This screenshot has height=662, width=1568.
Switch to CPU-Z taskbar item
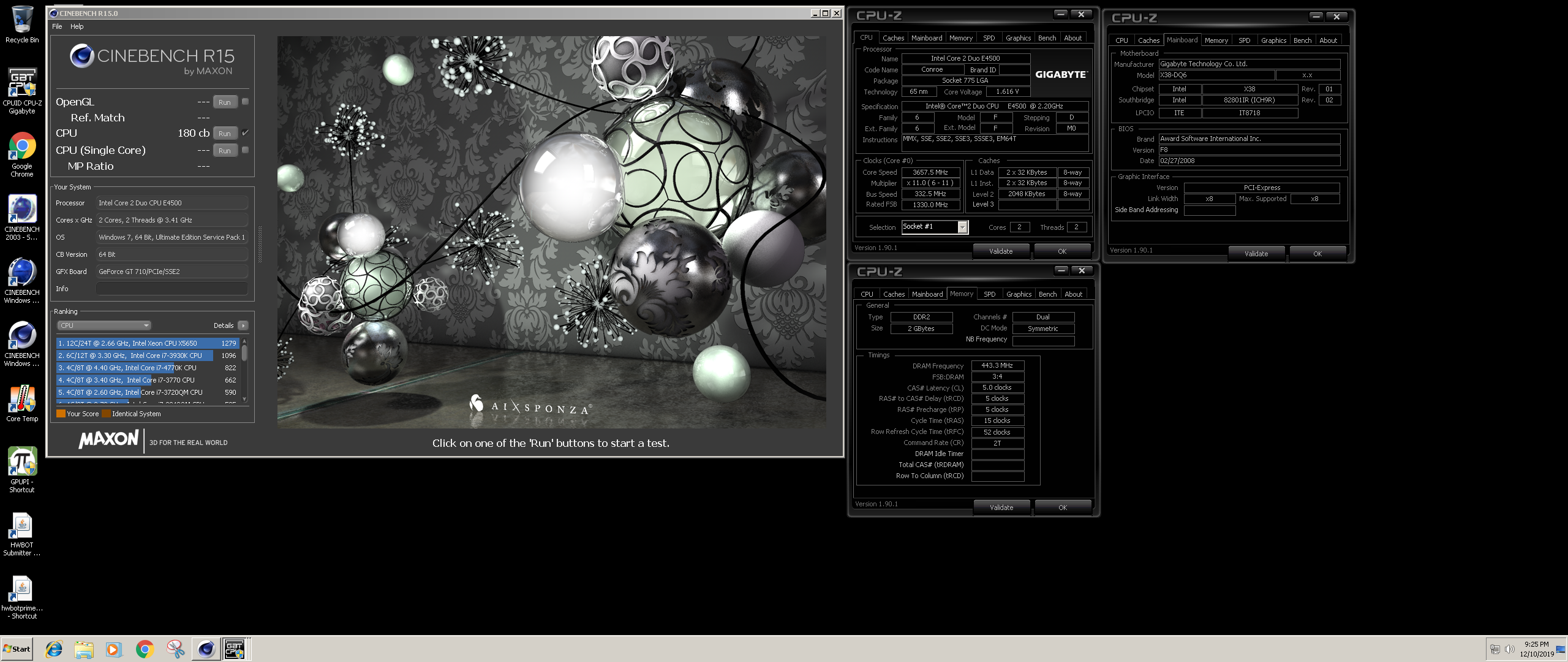[236, 649]
